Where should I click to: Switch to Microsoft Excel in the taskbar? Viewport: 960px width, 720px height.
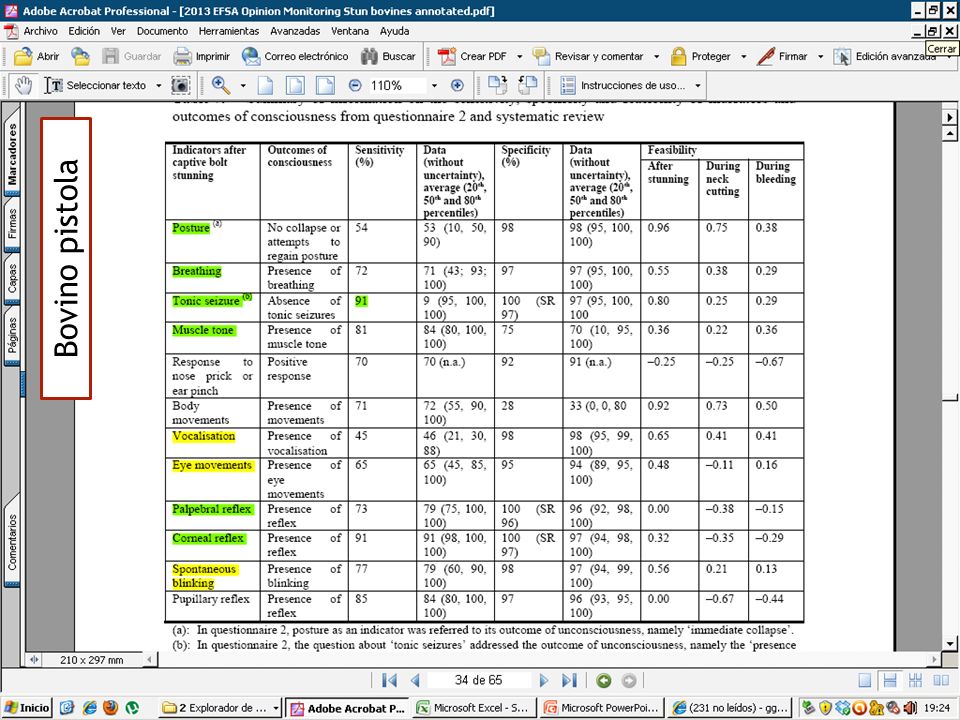[x=474, y=708]
